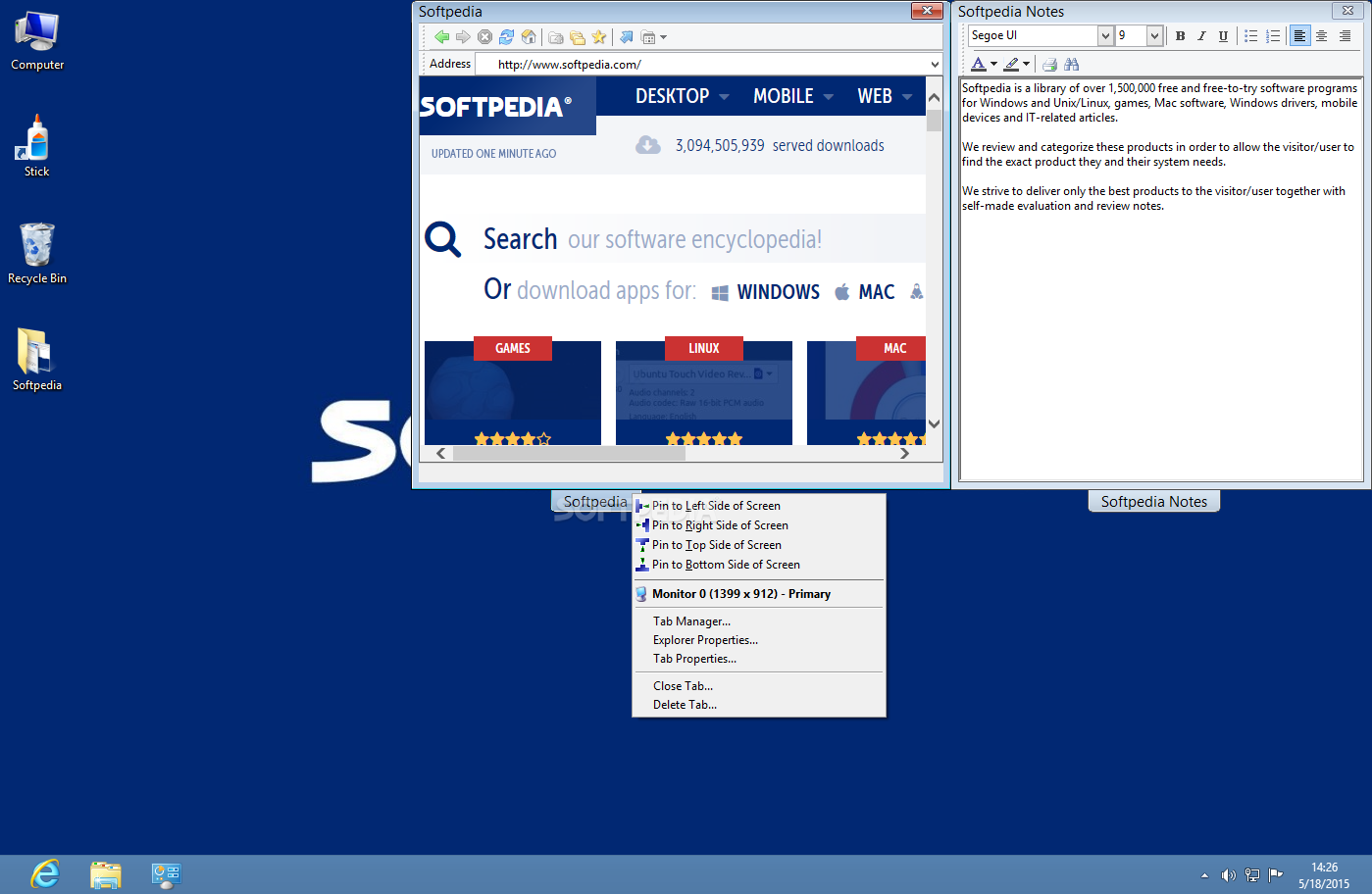Click the Address URL field
Viewport: 1372px width, 894px height.
click(x=708, y=65)
